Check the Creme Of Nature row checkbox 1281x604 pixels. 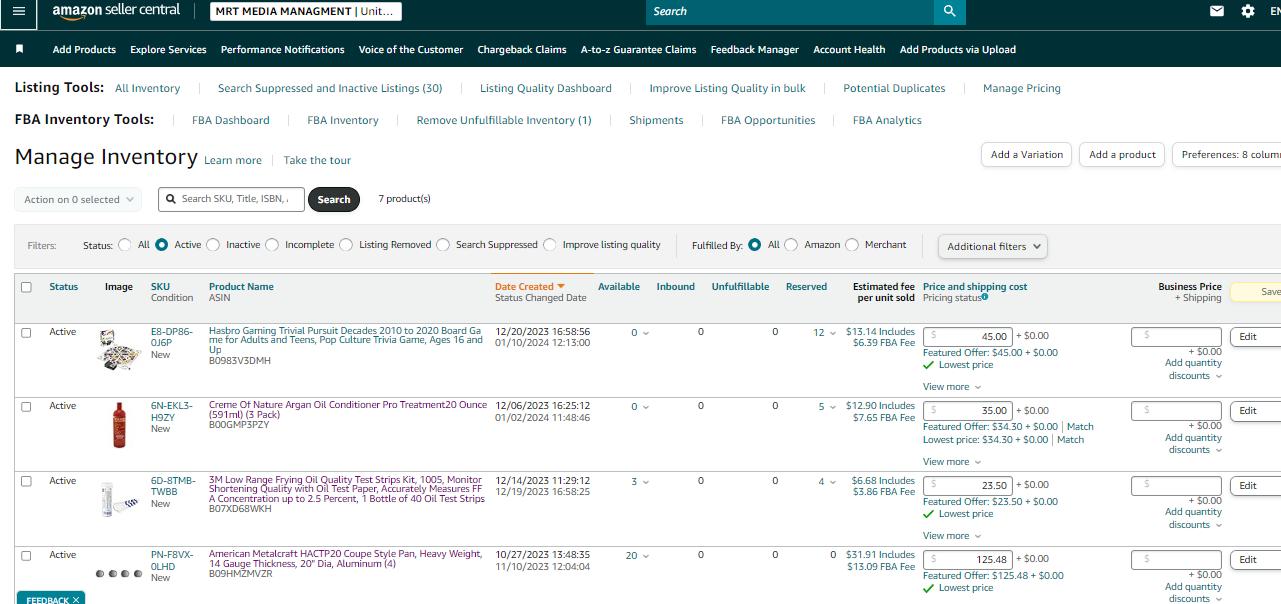coord(26,407)
